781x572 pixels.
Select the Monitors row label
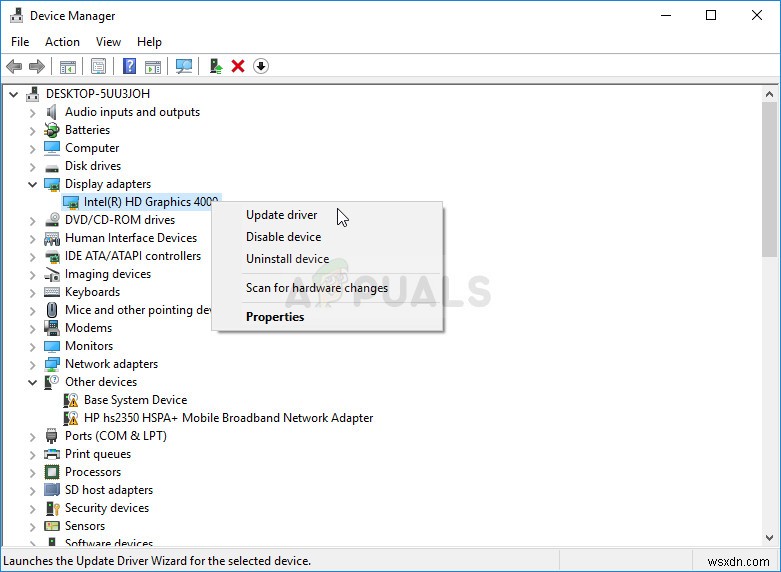click(x=89, y=346)
